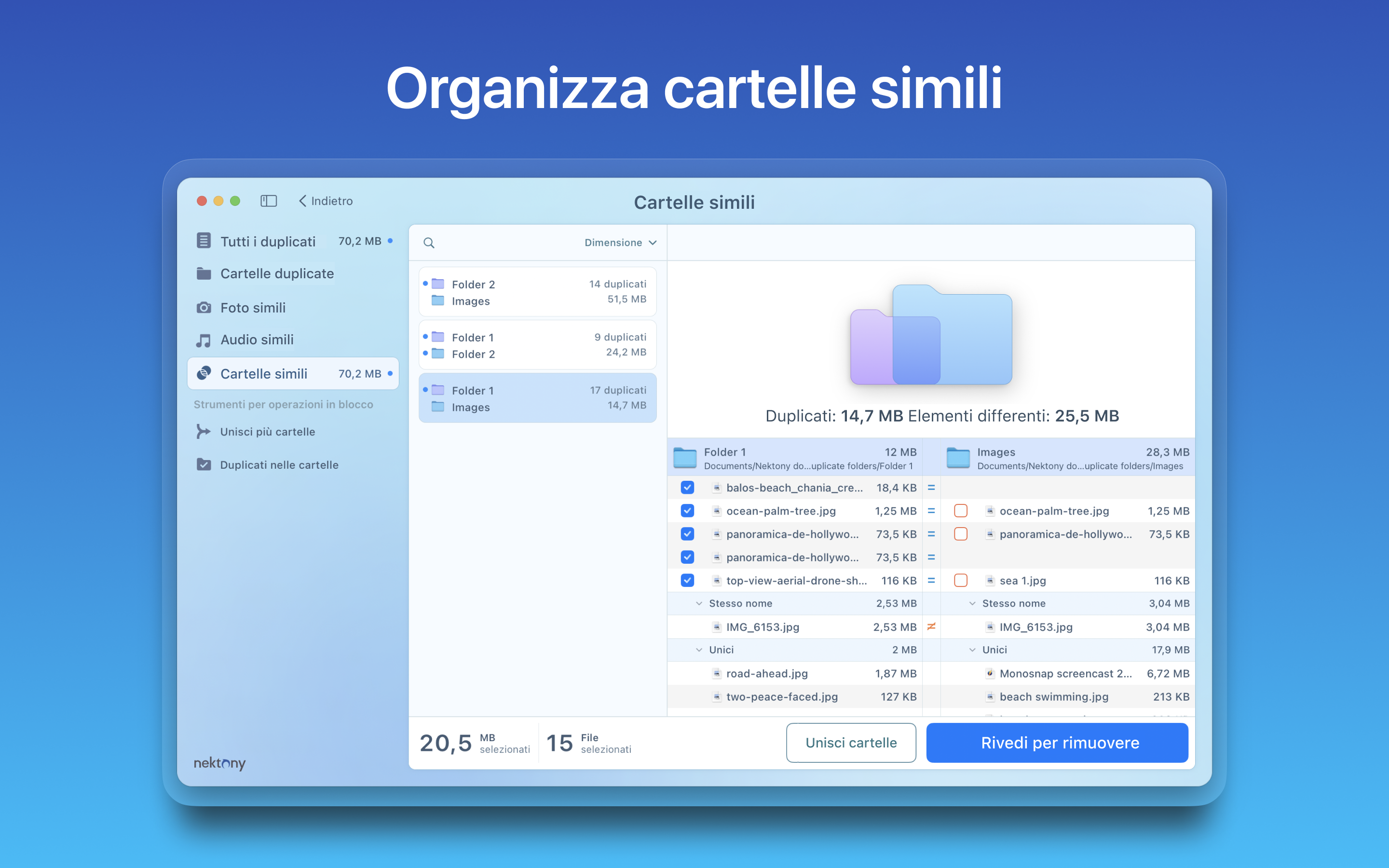Tick ocean-palm-tree.jpg in Images column

[x=960, y=511]
